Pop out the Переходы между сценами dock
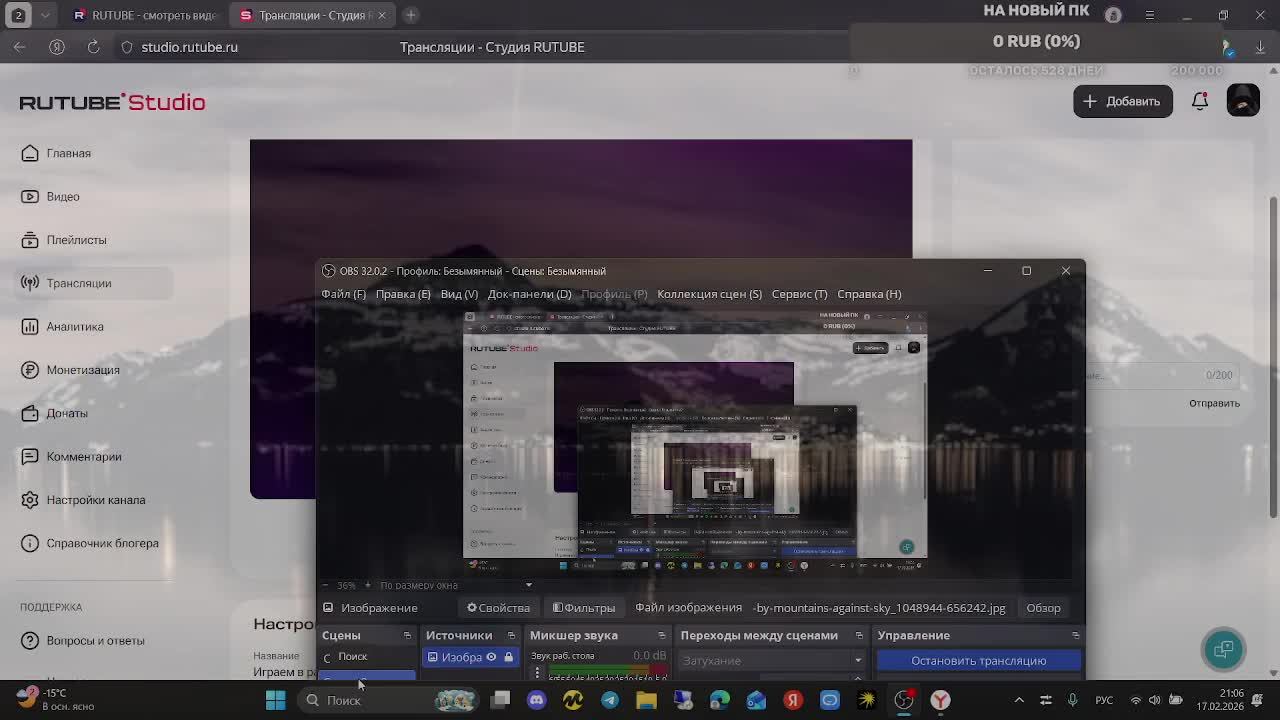 [859, 636]
